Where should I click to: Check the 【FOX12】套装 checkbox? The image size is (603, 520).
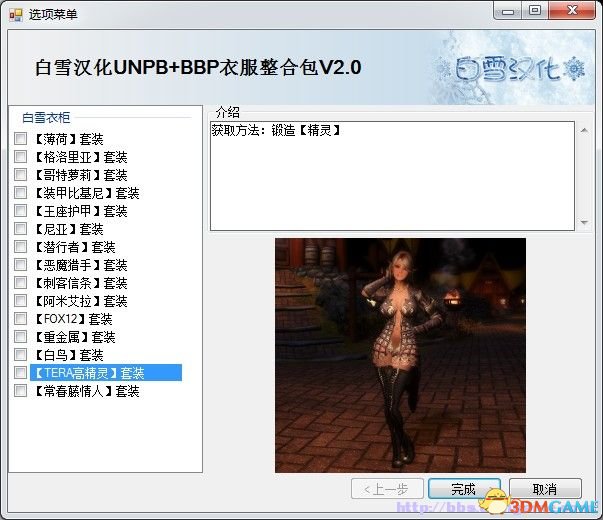coord(20,318)
